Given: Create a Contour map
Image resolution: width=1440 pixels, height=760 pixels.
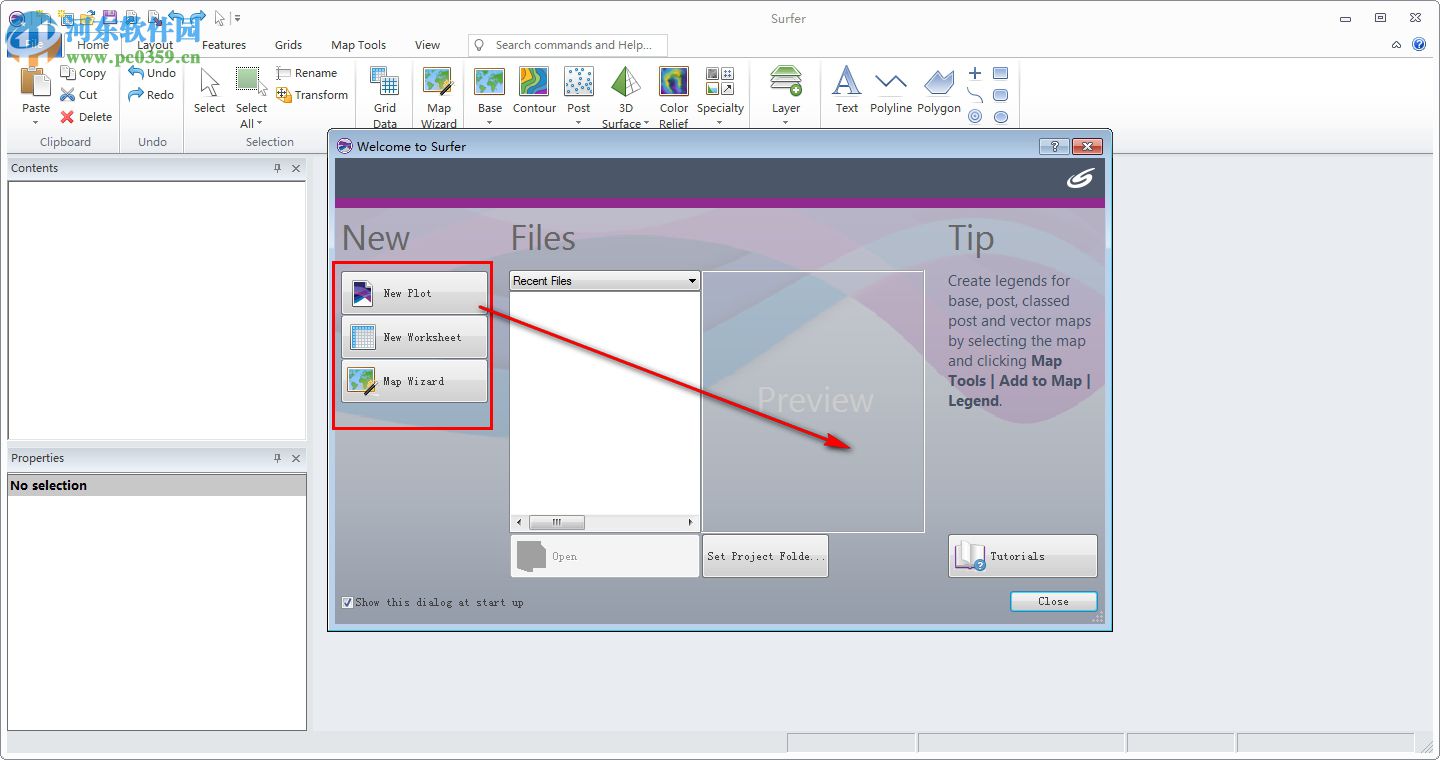Looking at the screenshot, I should tap(534, 91).
